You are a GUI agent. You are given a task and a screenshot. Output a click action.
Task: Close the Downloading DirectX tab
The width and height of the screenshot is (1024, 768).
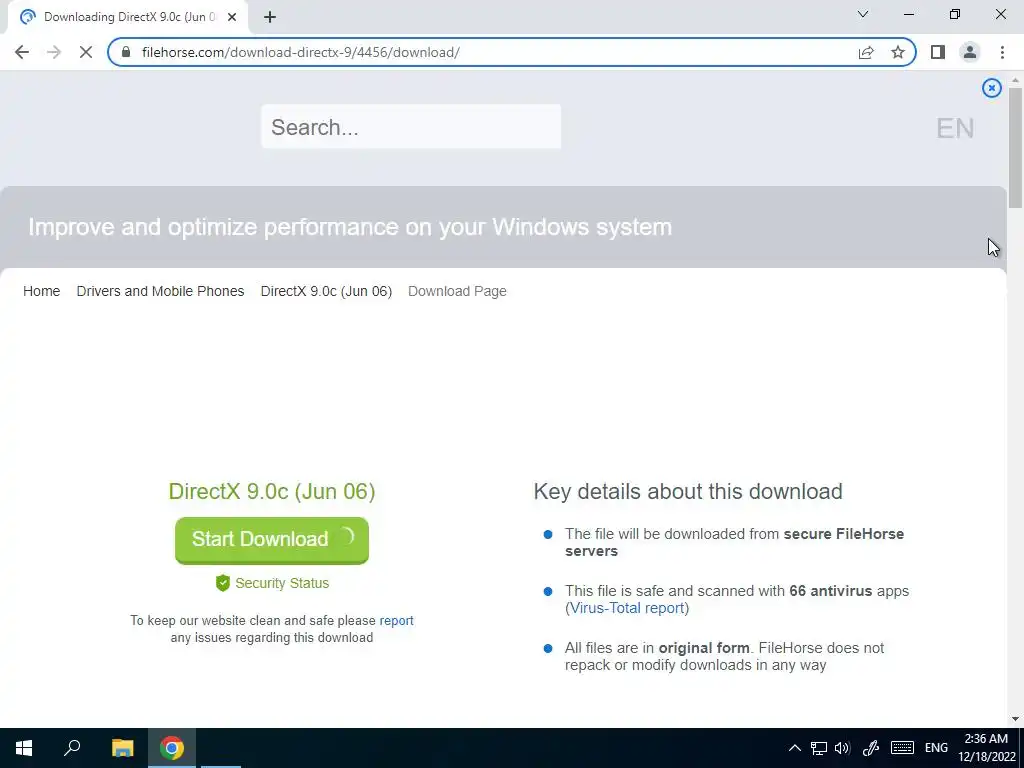tap(232, 17)
